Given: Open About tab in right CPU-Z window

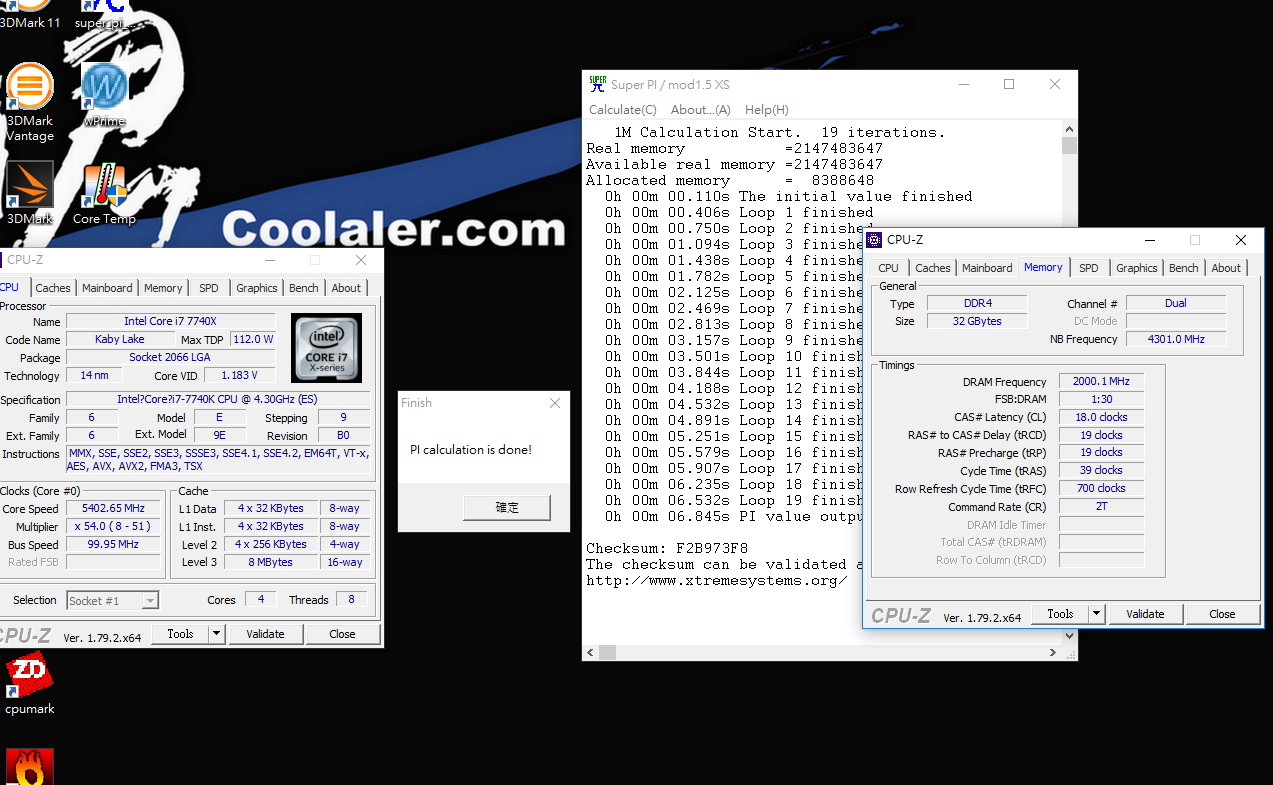Looking at the screenshot, I should 1226,268.
